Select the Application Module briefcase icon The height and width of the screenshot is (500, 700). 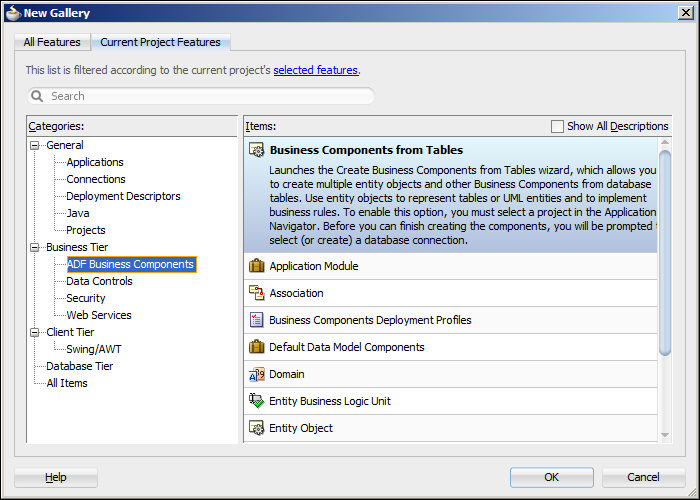(256, 267)
